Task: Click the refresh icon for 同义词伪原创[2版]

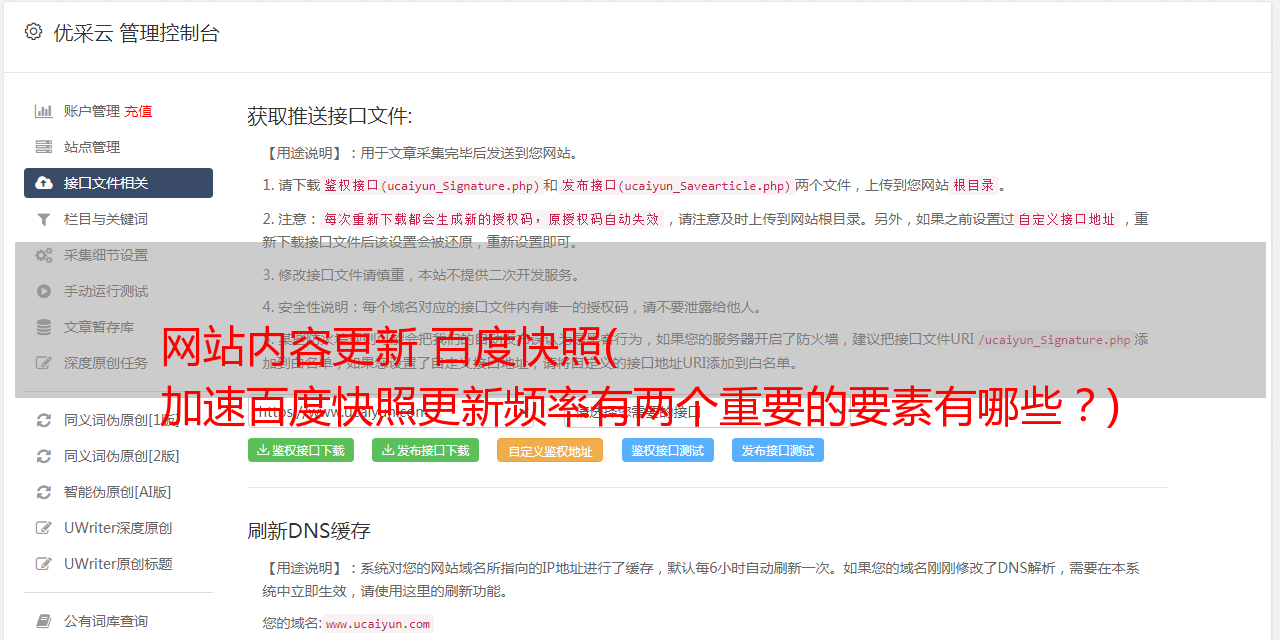Action: point(44,456)
